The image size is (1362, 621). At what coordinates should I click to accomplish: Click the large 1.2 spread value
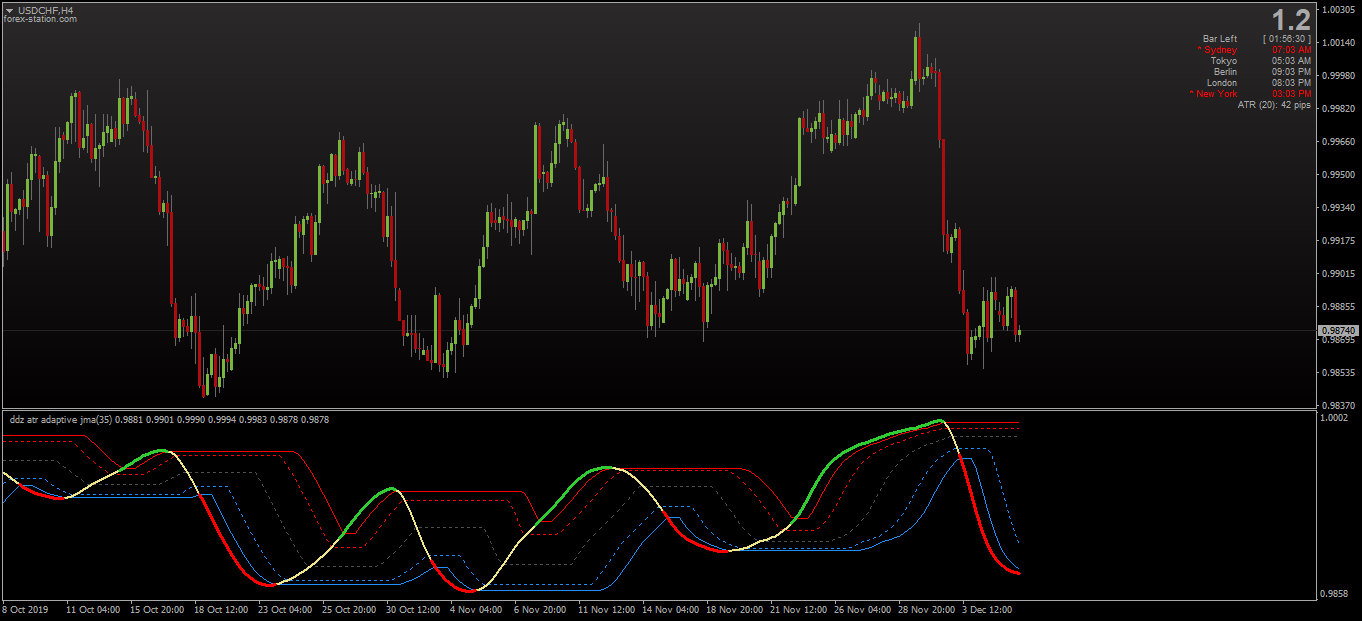[x=1291, y=19]
